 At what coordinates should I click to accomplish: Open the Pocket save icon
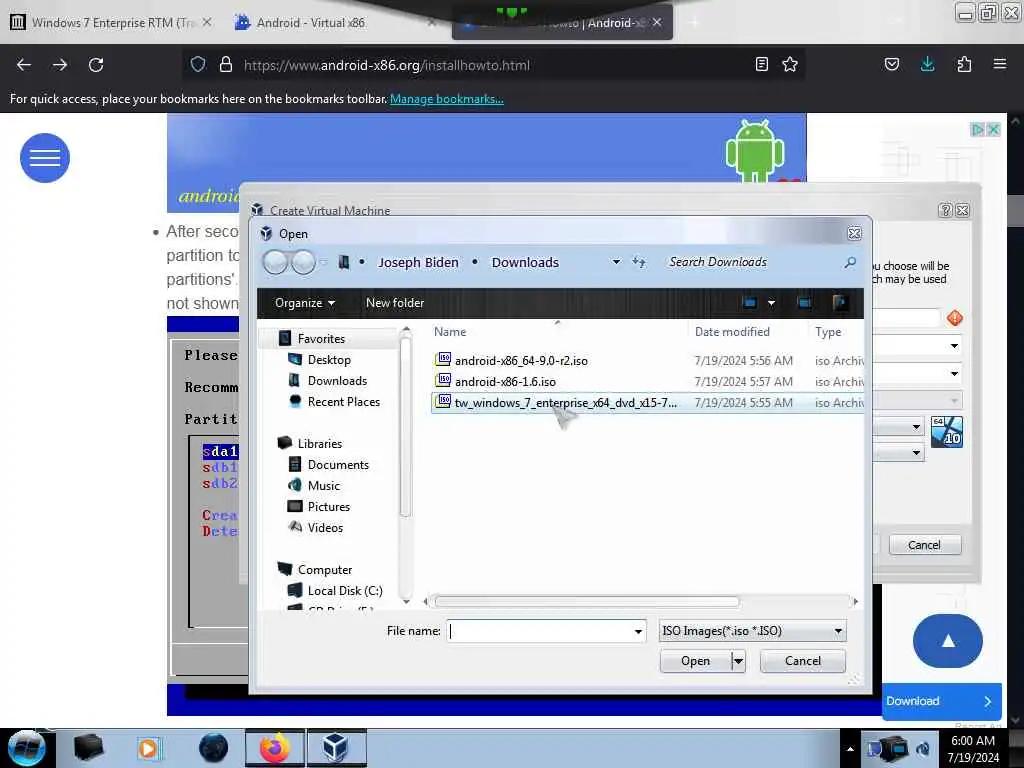coord(891,64)
